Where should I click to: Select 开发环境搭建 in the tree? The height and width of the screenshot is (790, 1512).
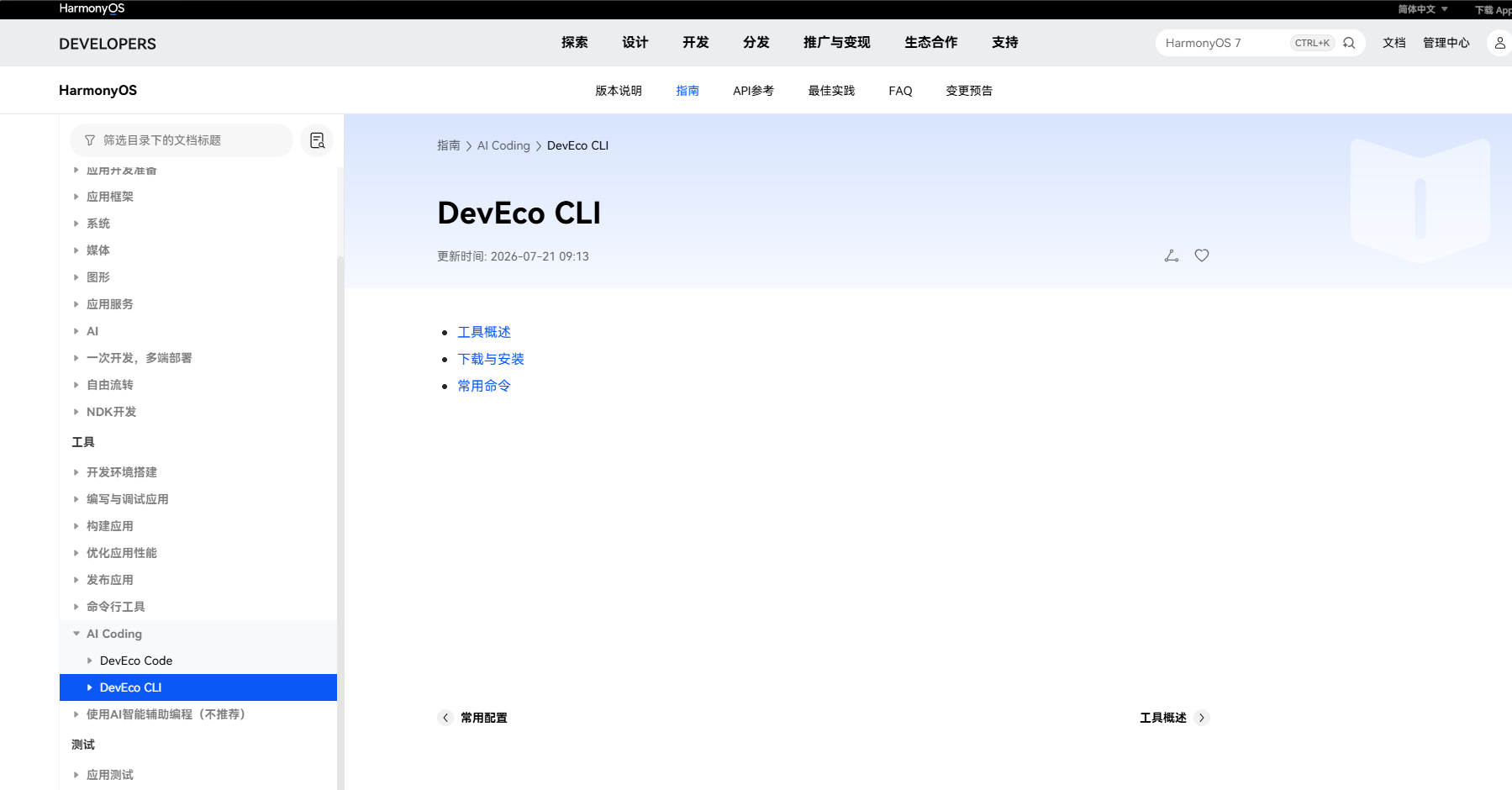[x=122, y=472]
